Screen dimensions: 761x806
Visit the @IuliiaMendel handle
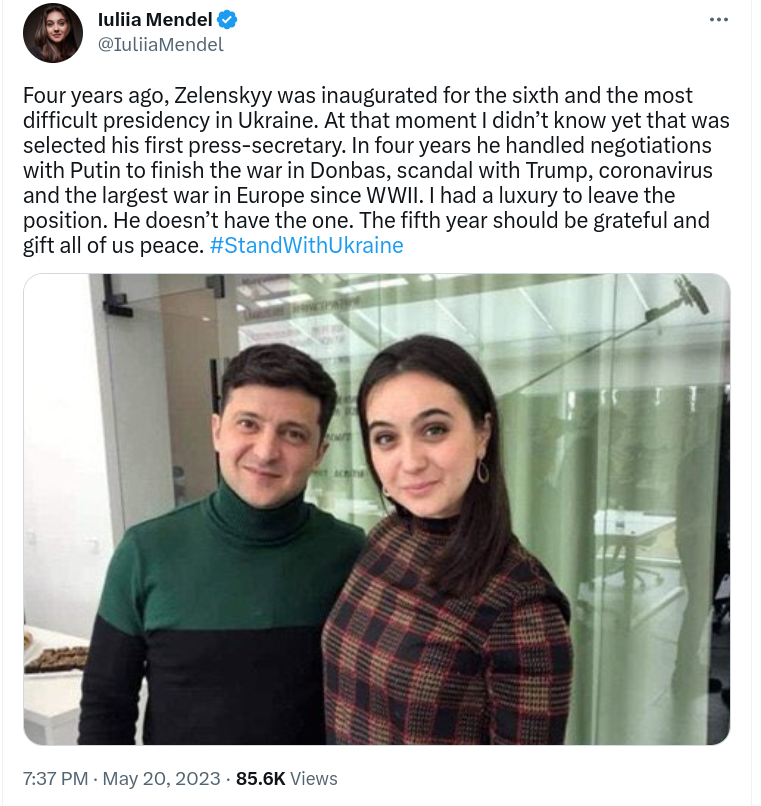[x=160, y=45]
